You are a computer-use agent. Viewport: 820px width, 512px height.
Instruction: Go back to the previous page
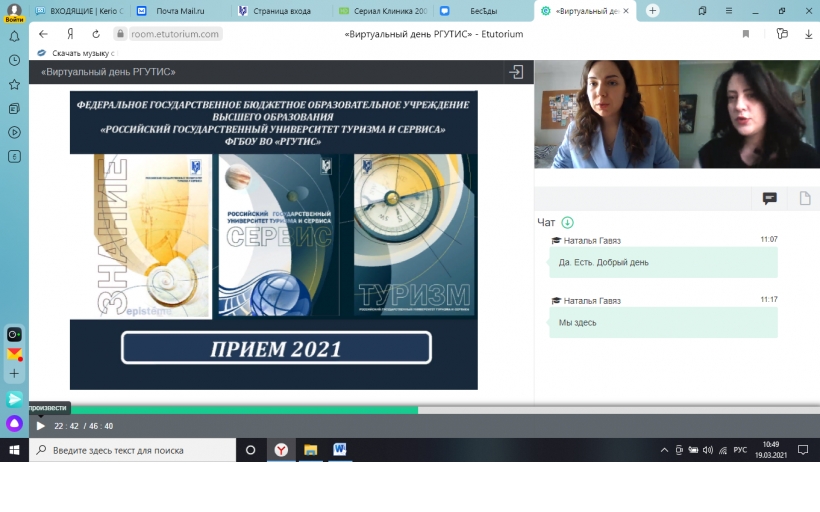point(43,34)
